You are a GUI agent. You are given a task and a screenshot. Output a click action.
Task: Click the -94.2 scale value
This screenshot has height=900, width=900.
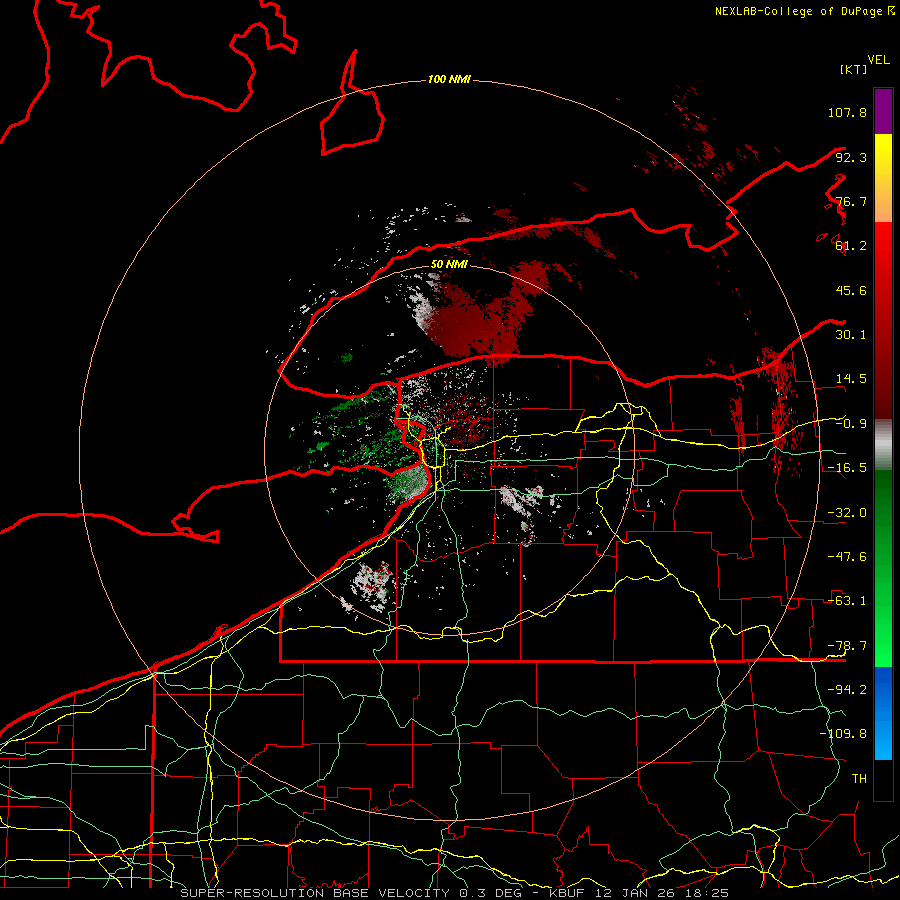pos(847,689)
